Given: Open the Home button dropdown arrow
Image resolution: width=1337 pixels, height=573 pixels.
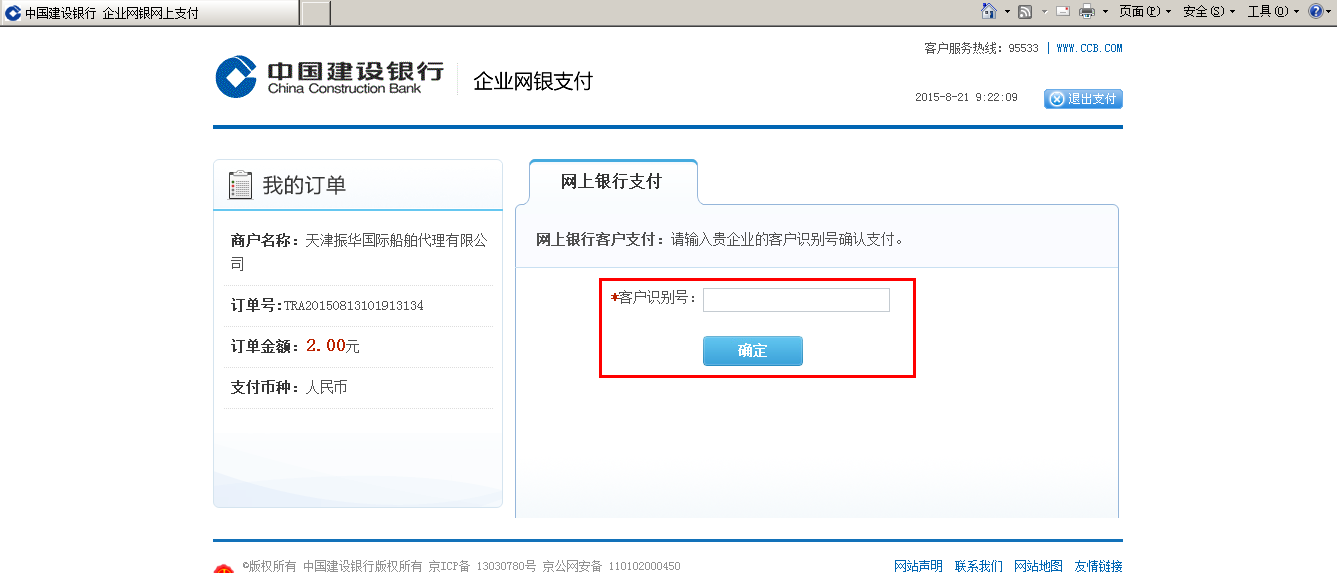Looking at the screenshot, I should coord(1007,12).
